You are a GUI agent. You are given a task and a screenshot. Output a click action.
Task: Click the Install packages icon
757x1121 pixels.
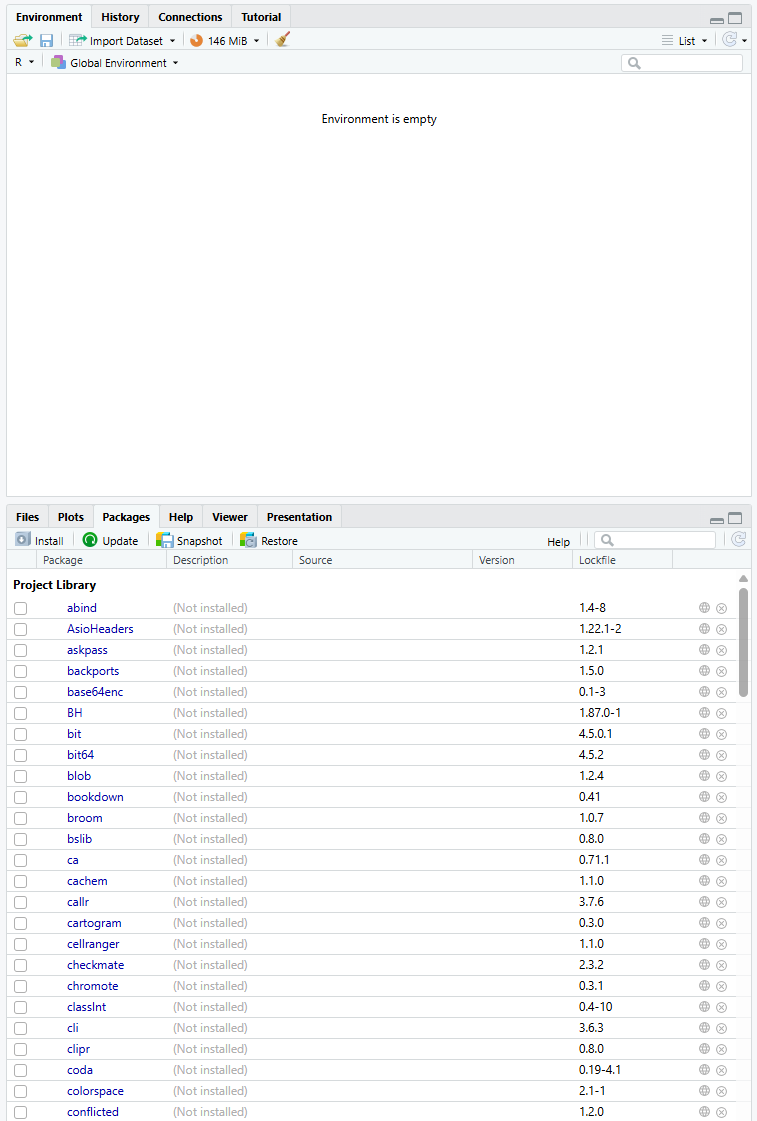(x=23, y=540)
